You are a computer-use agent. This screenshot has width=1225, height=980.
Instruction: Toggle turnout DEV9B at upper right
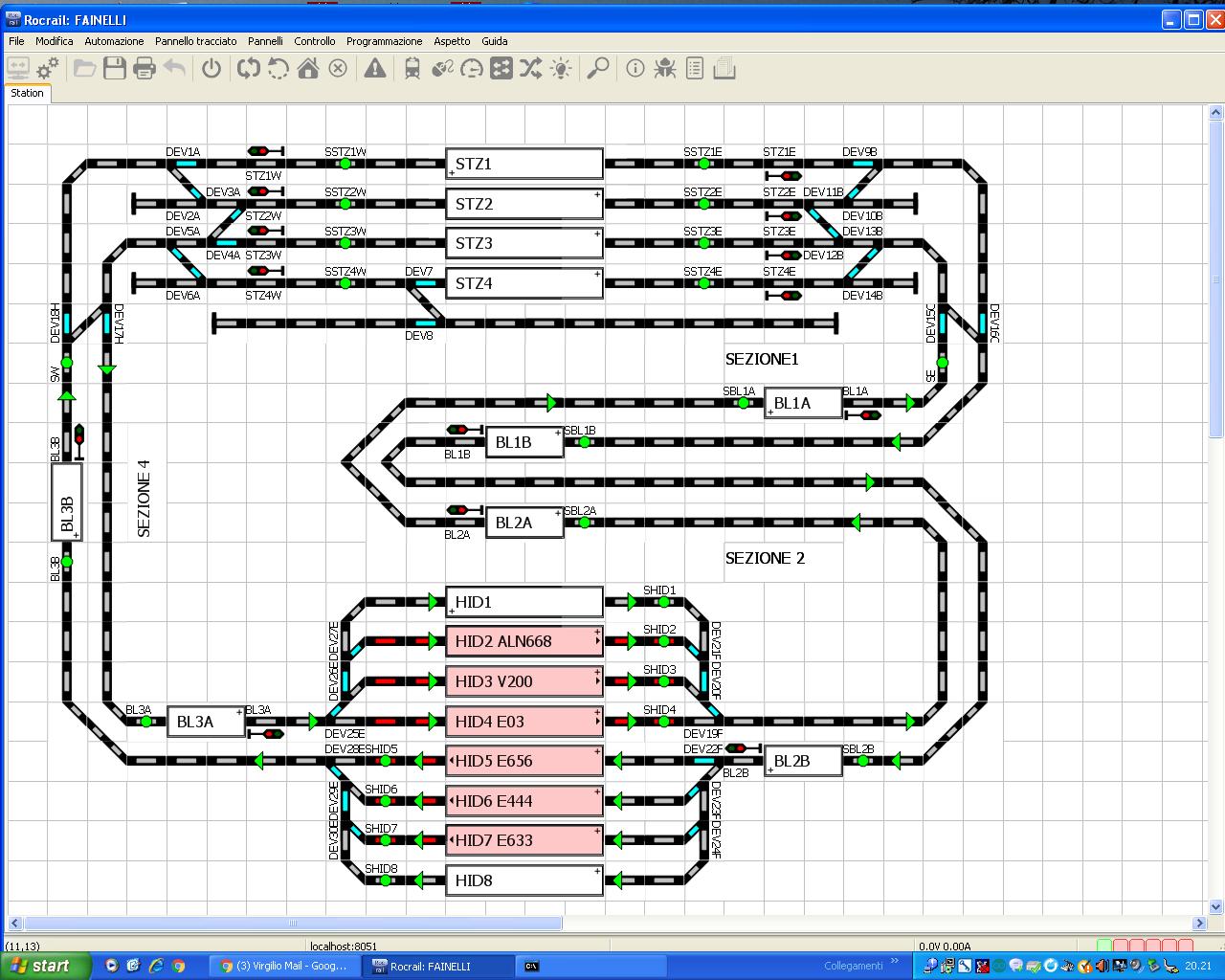click(x=863, y=164)
